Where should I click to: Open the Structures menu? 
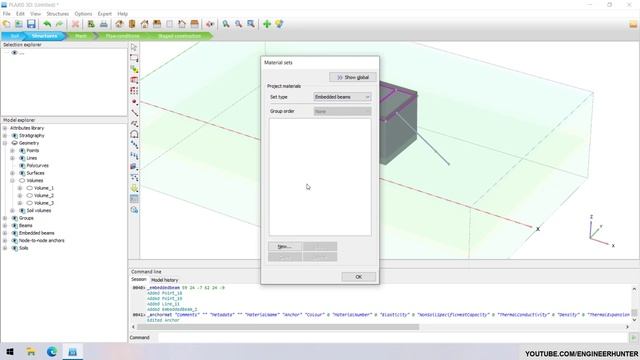pyautogui.click(x=57, y=14)
